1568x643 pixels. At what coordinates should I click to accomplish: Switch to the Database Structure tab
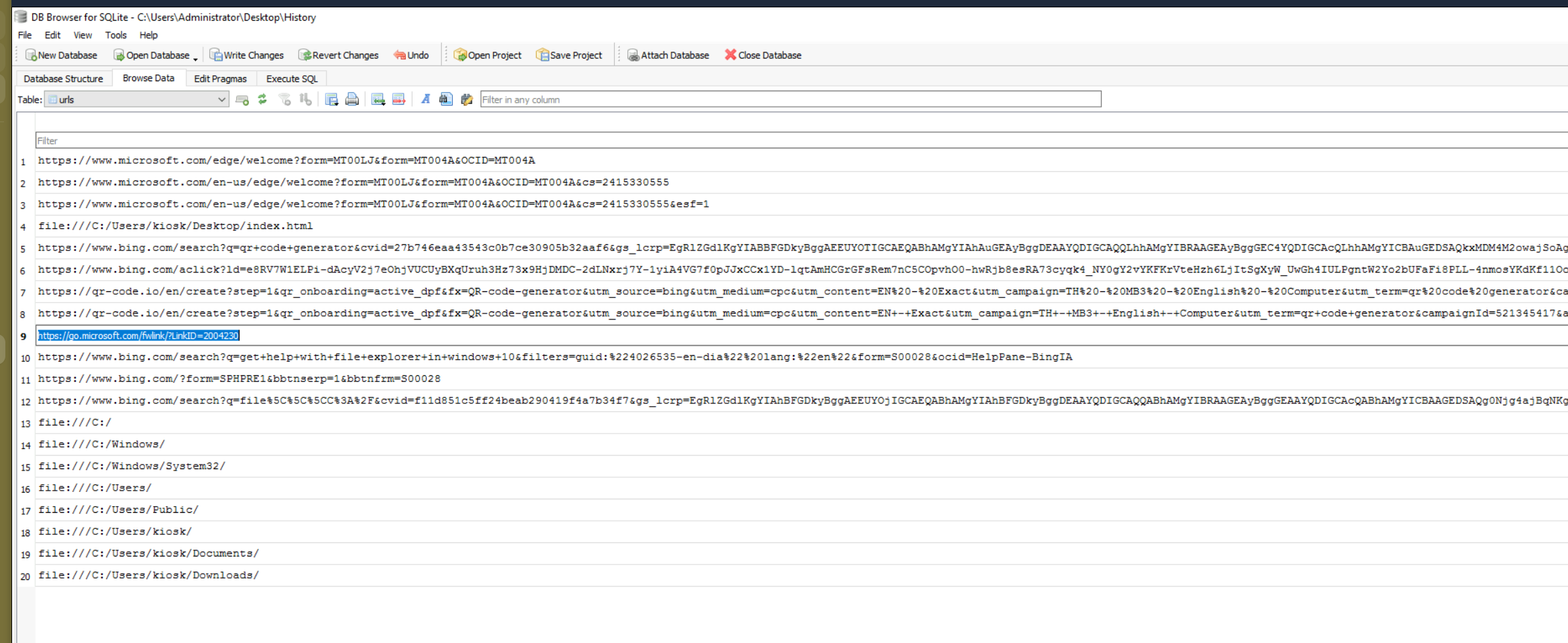click(63, 79)
